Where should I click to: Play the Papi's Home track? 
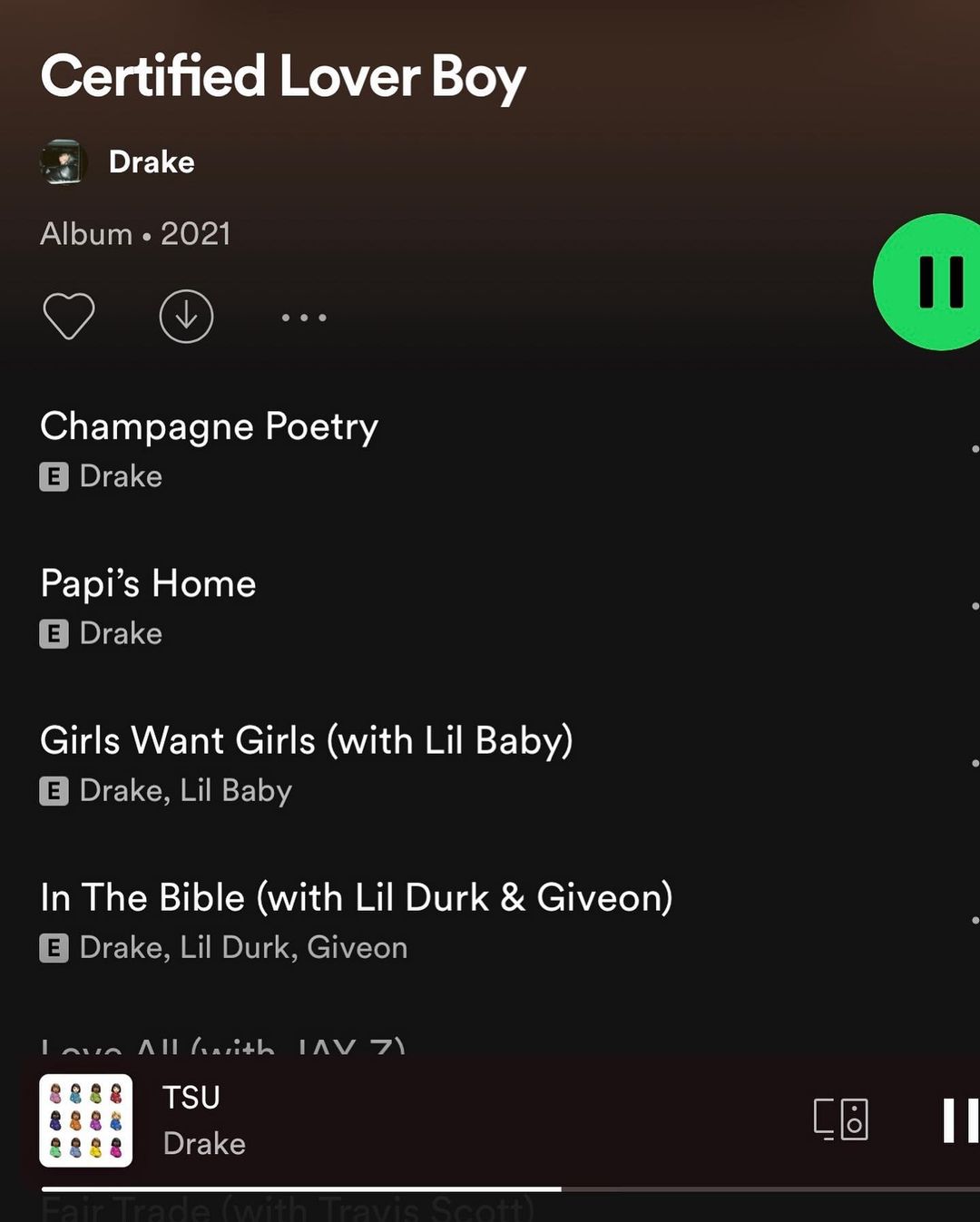(x=490, y=606)
